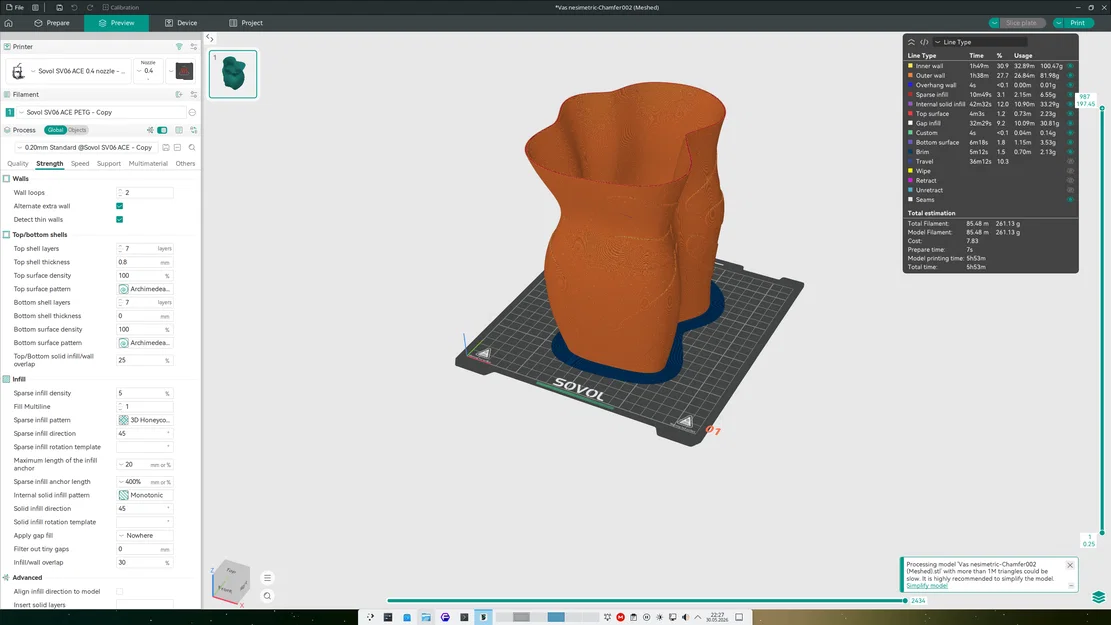Click the horizontal move slider handle
Screen dimensions: 1111x625
pos(905,600)
